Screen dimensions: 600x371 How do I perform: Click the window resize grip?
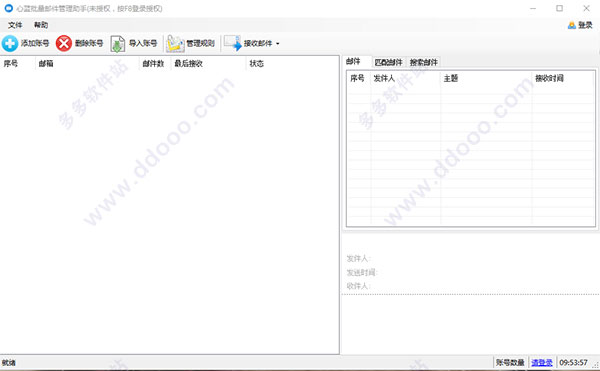(596, 364)
